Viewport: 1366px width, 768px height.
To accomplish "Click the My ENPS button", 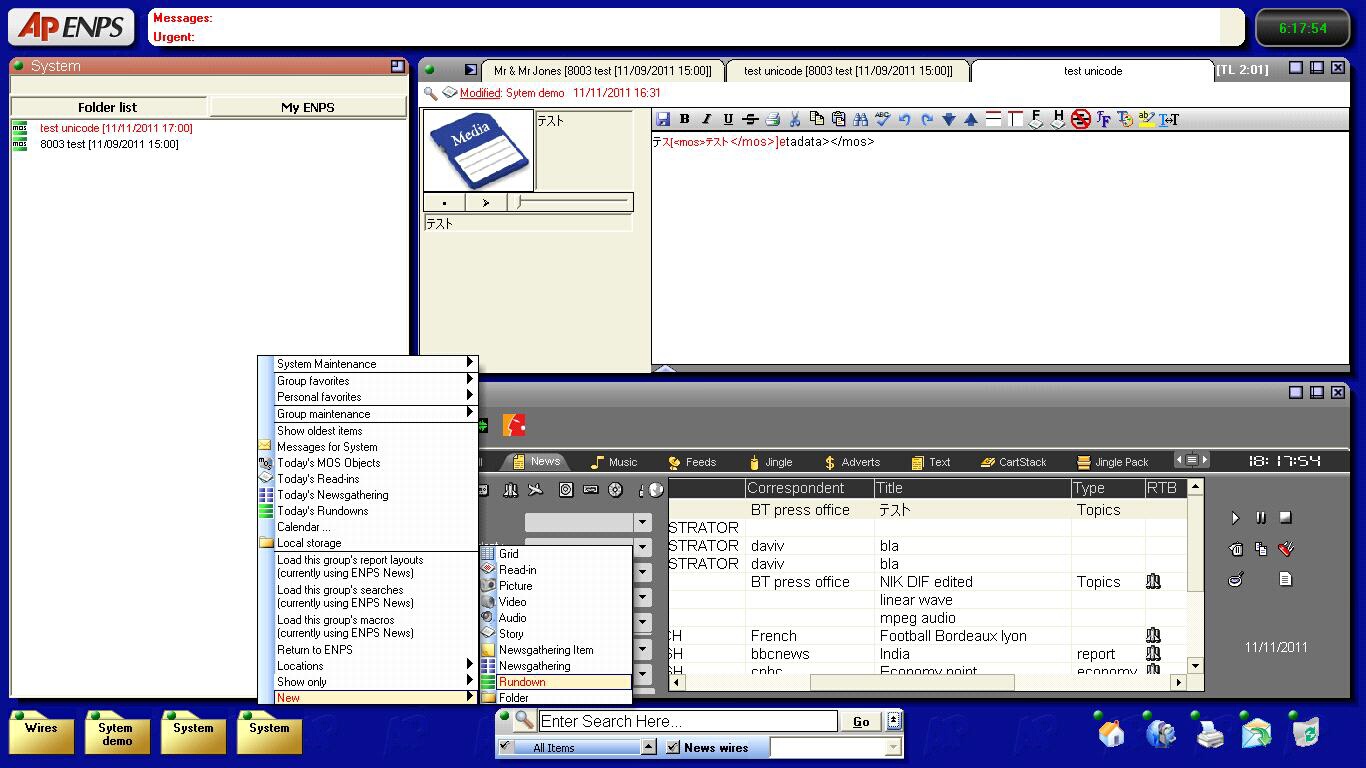I will 307,107.
